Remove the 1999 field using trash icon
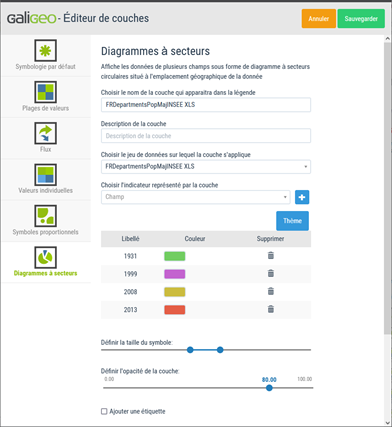The image size is (392, 427). pos(271,273)
